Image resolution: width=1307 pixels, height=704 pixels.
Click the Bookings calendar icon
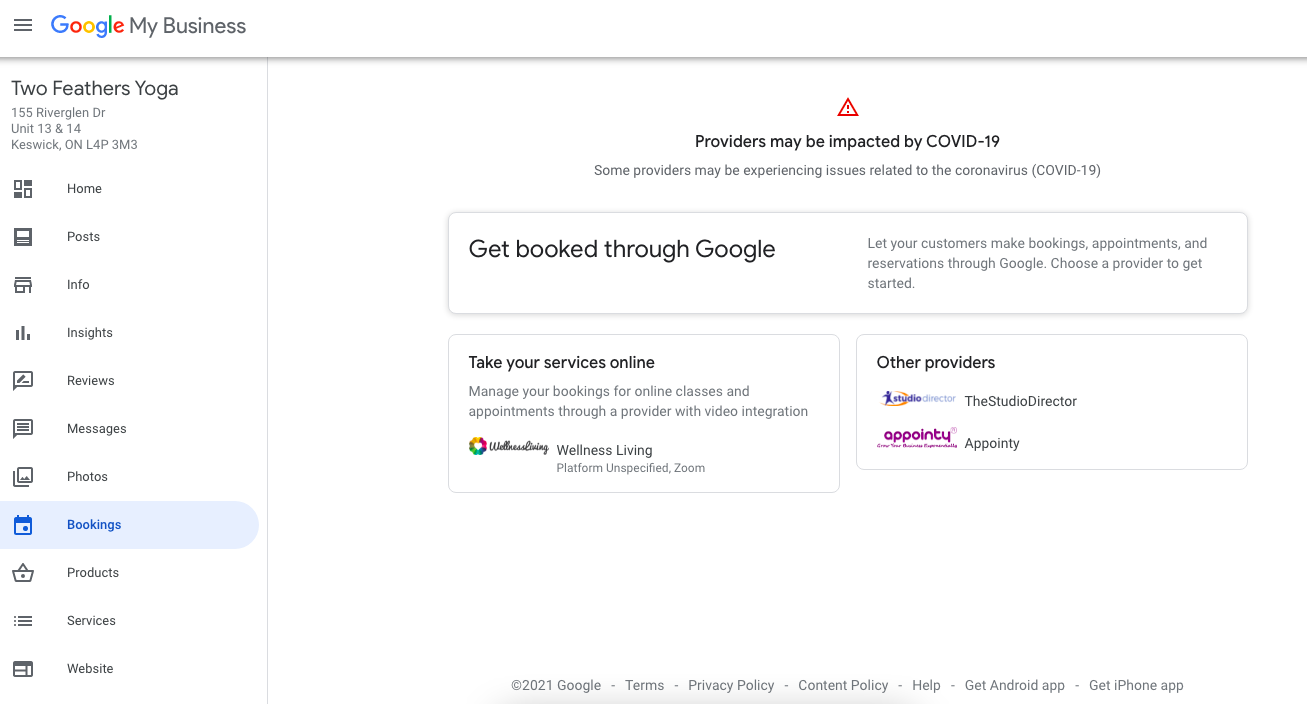pyautogui.click(x=23, y=525)
